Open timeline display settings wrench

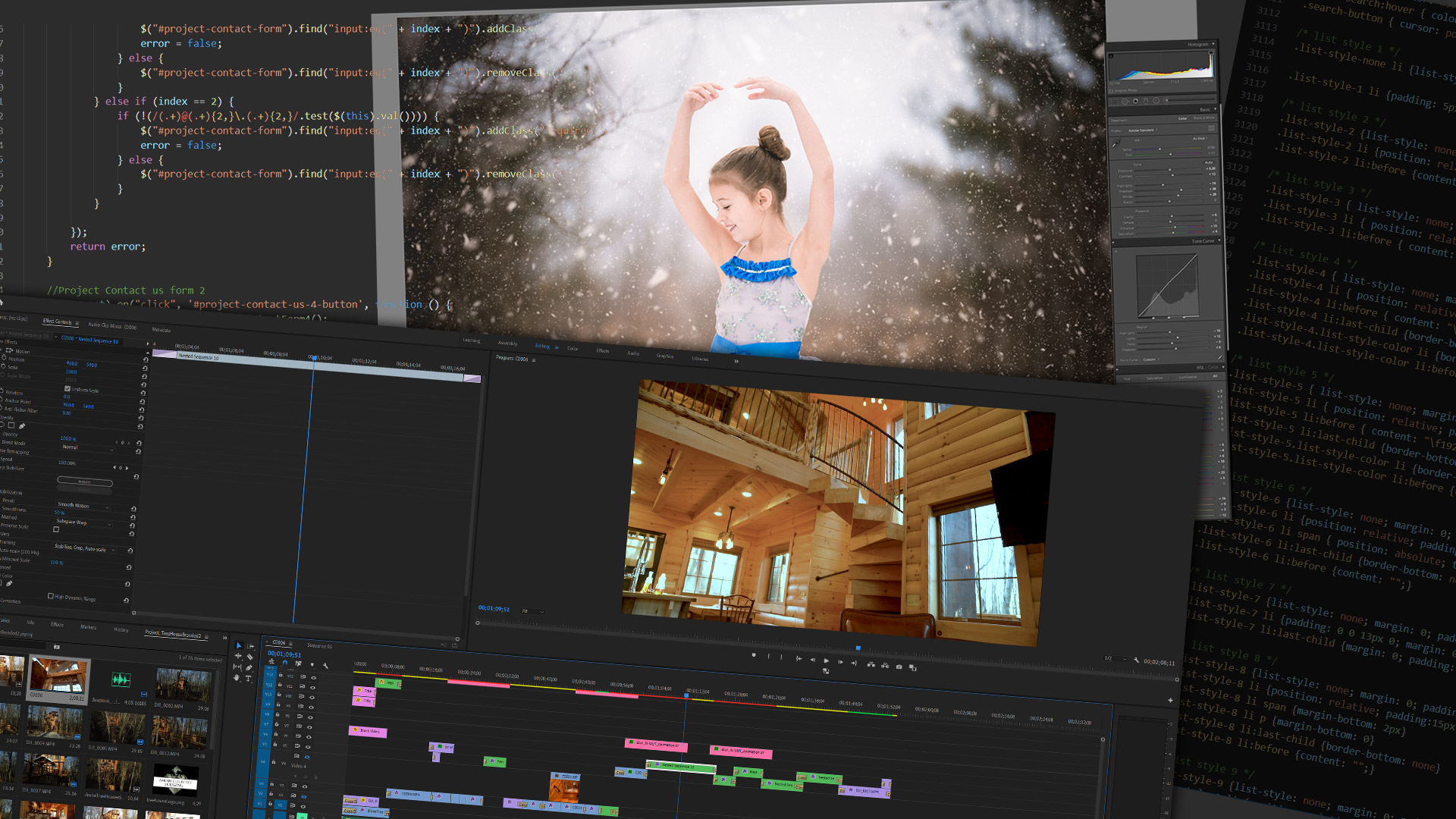[325, 666]
